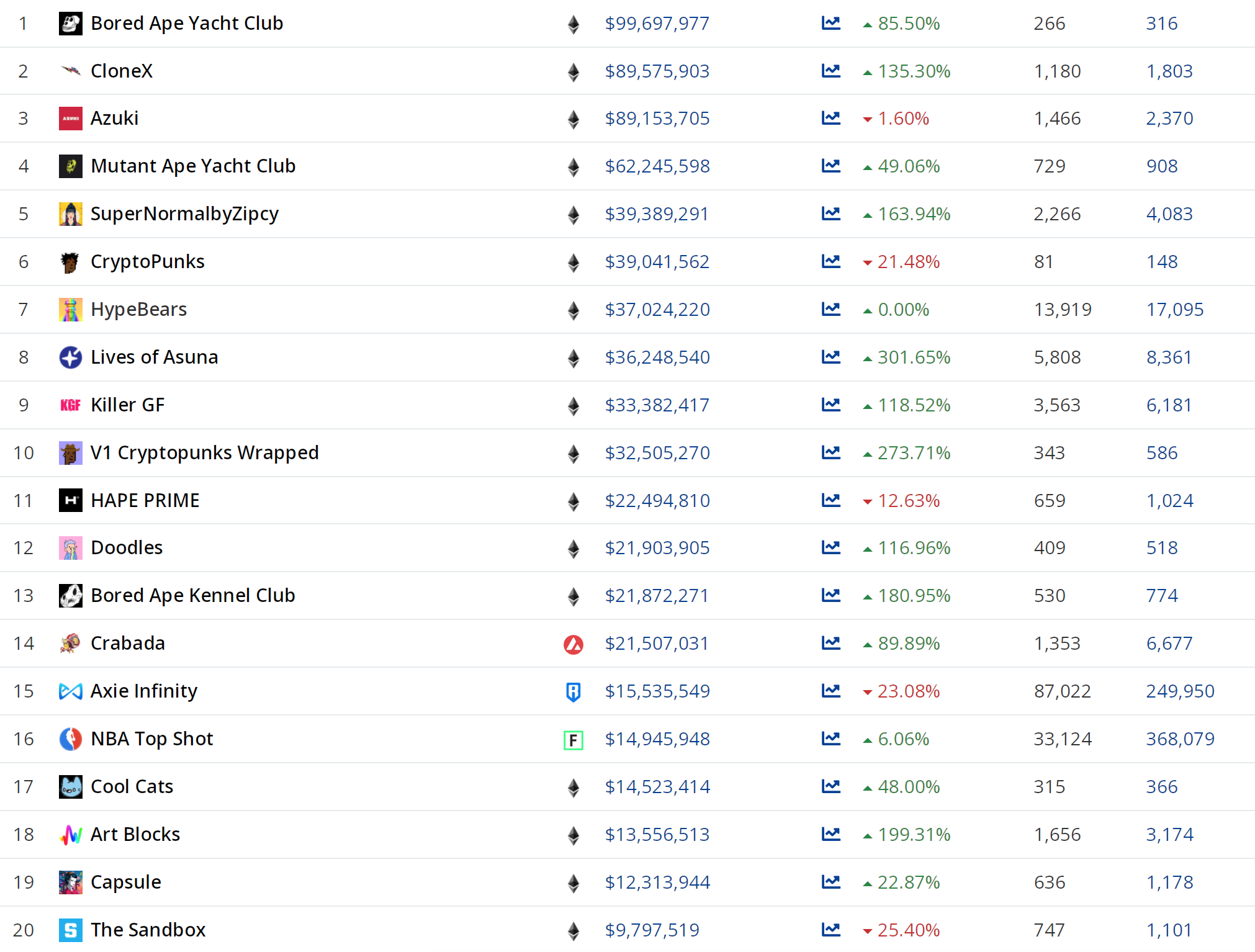Screen dimensions: 1255x952
Task: Click the HAPE PRIME black logo icon
Action: (70, 500)
